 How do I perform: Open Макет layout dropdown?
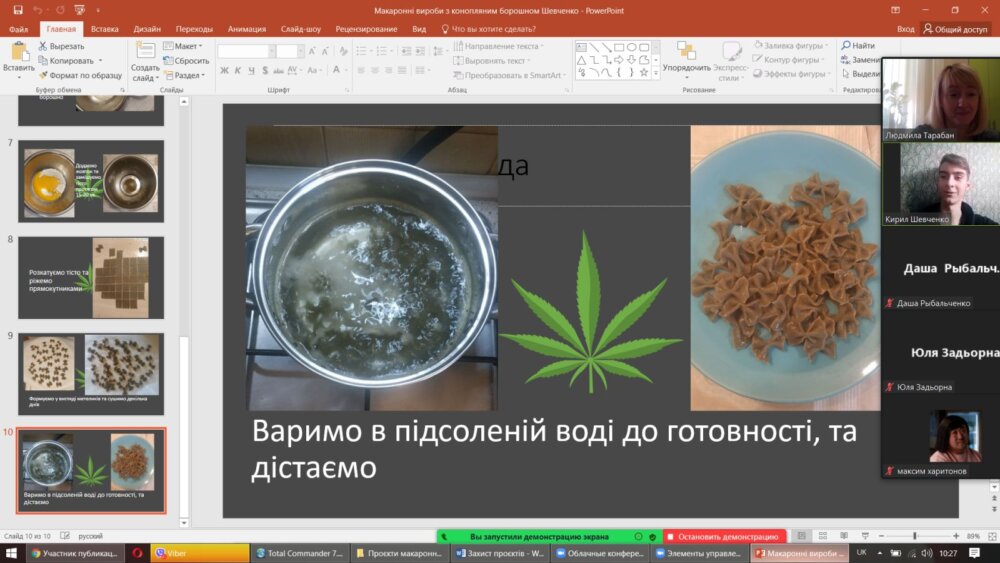point(183,46)
